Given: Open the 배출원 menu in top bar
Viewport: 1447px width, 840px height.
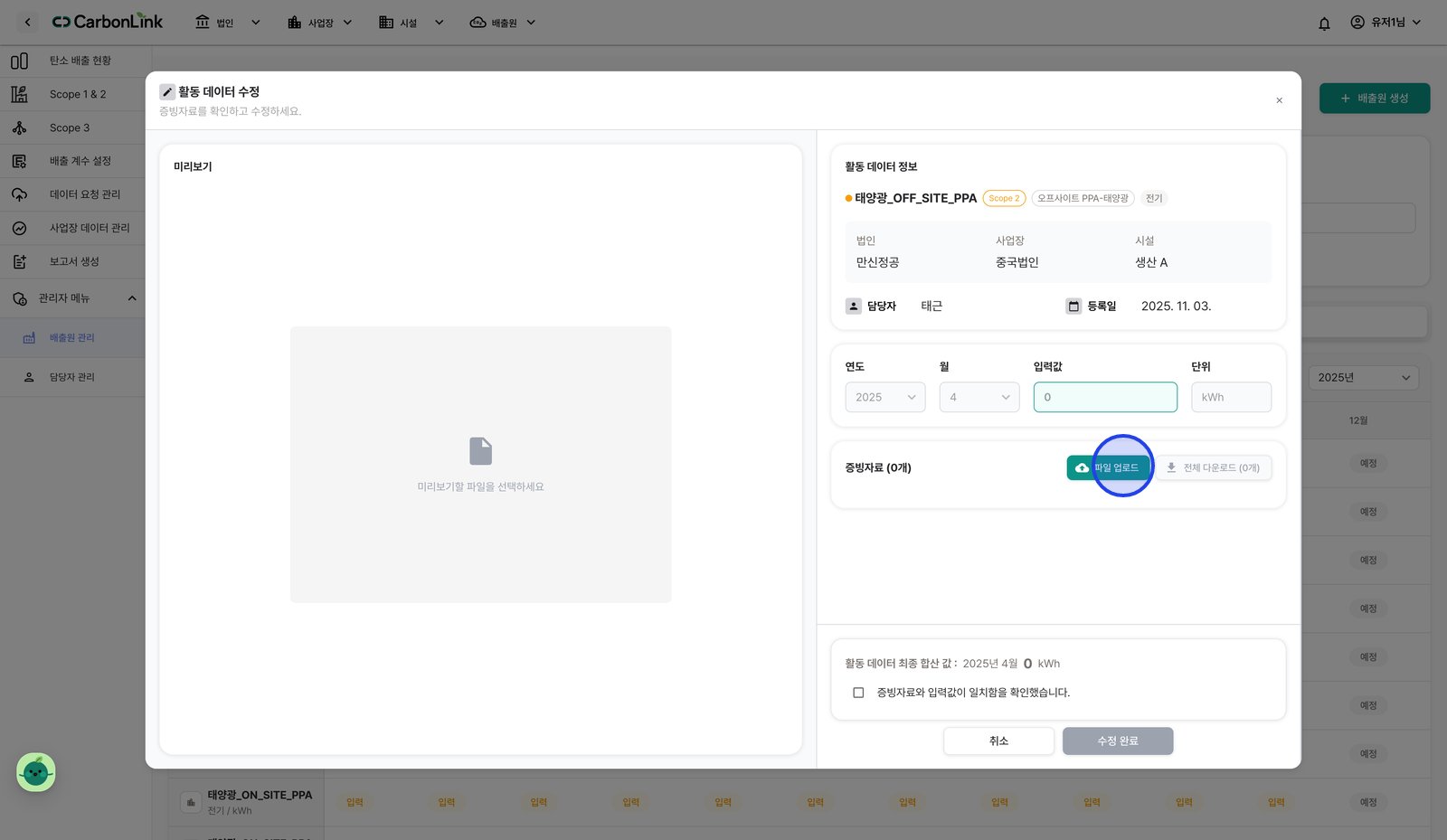Looking at the screenshot, I should tap(503, 23).
